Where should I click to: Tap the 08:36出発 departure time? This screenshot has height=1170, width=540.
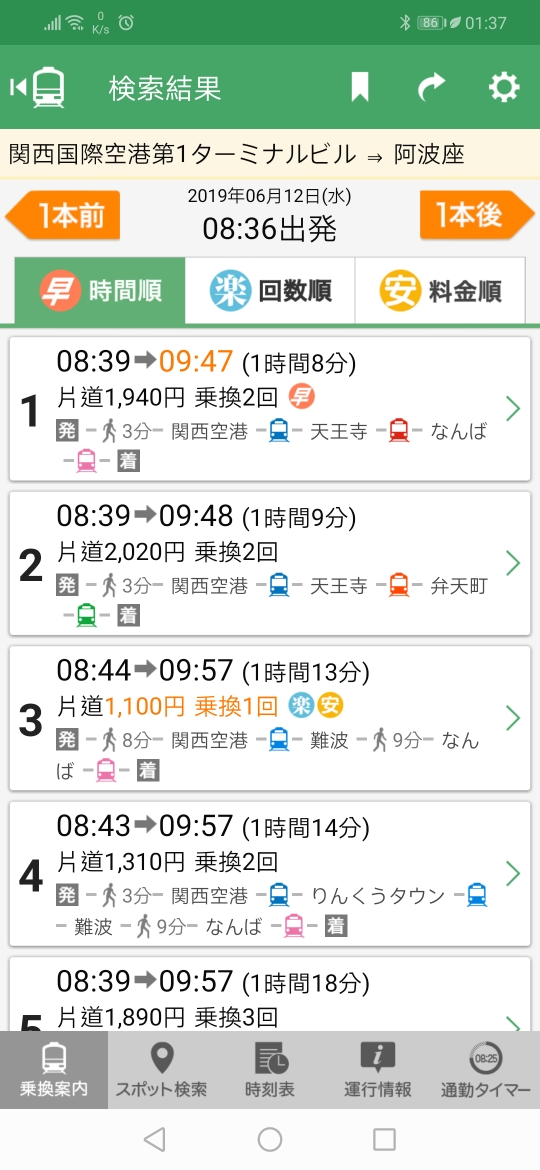[269, 229]
